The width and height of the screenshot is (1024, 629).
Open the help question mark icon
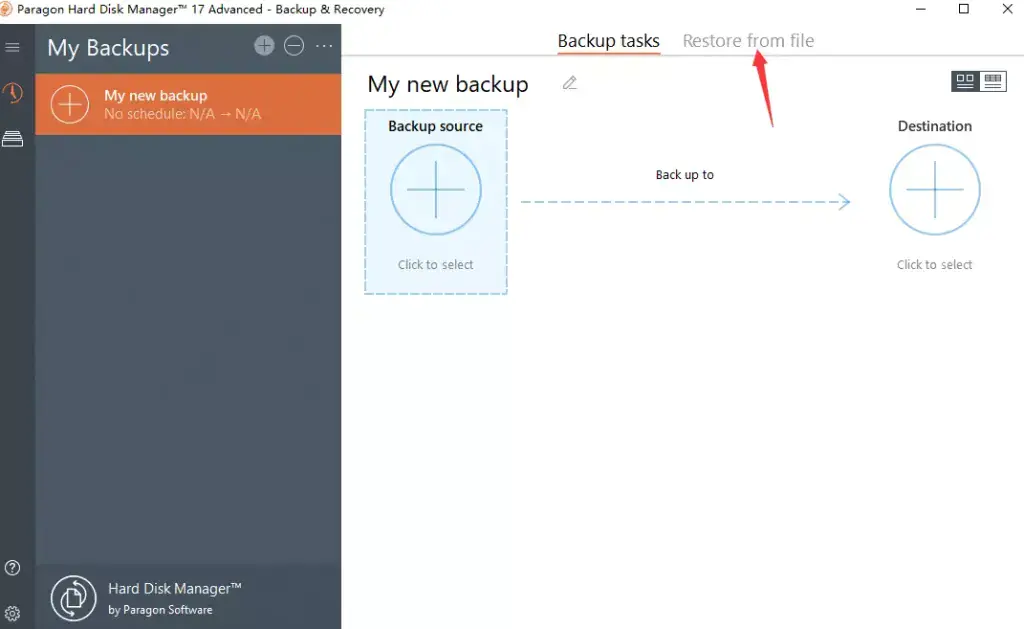[x=12, y=568]
